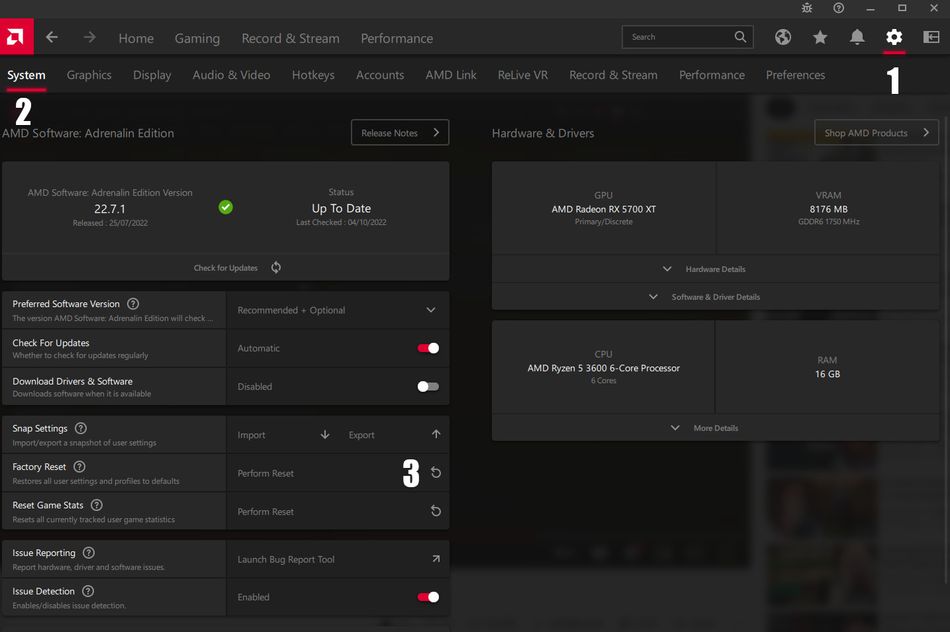Screen dimensions: 950x632
Task: Open the Home menu
Action: point(136,38)
